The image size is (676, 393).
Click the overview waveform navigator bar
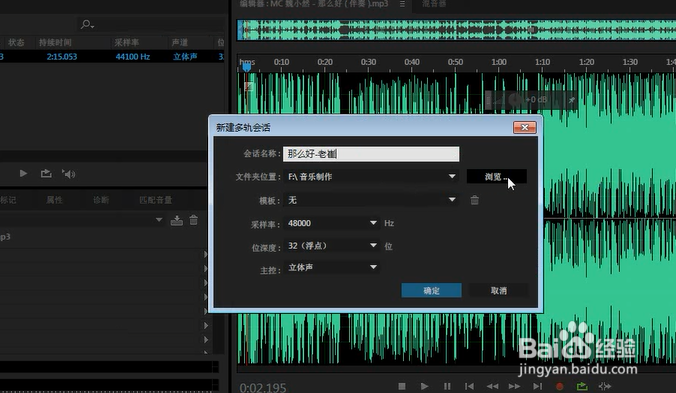tap(457, 30)
